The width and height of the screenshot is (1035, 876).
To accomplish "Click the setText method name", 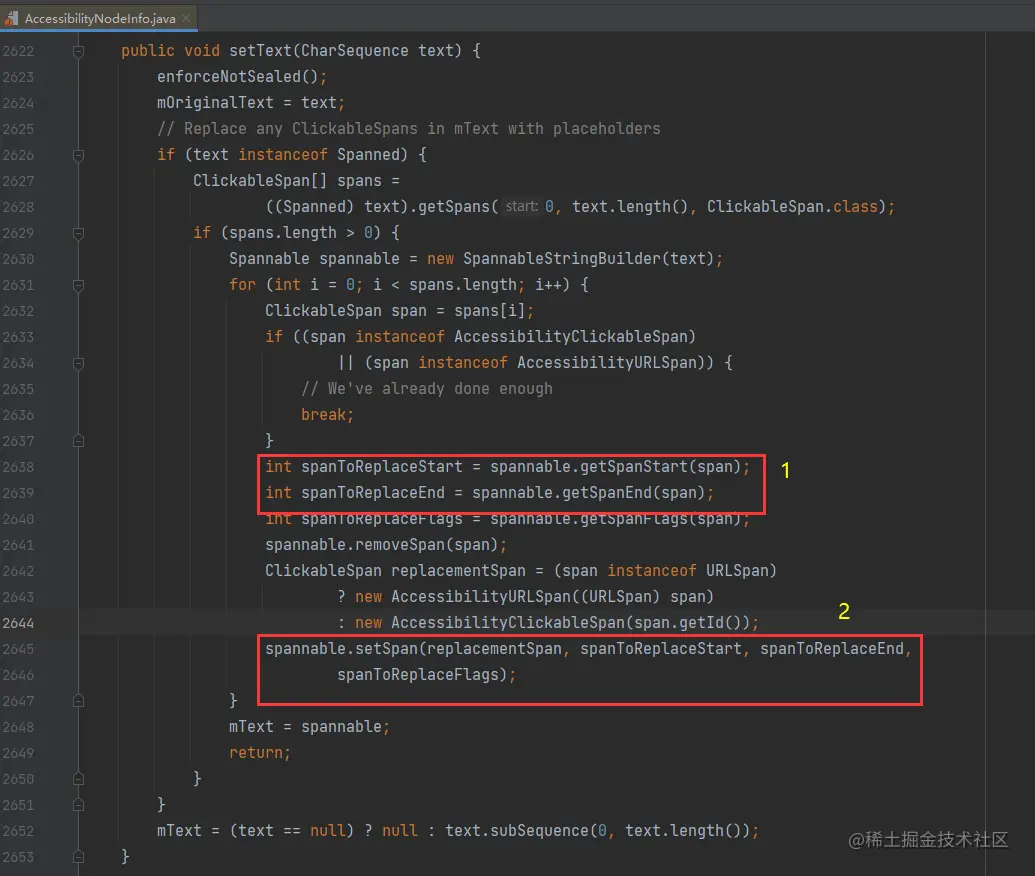I will [260, 51].
